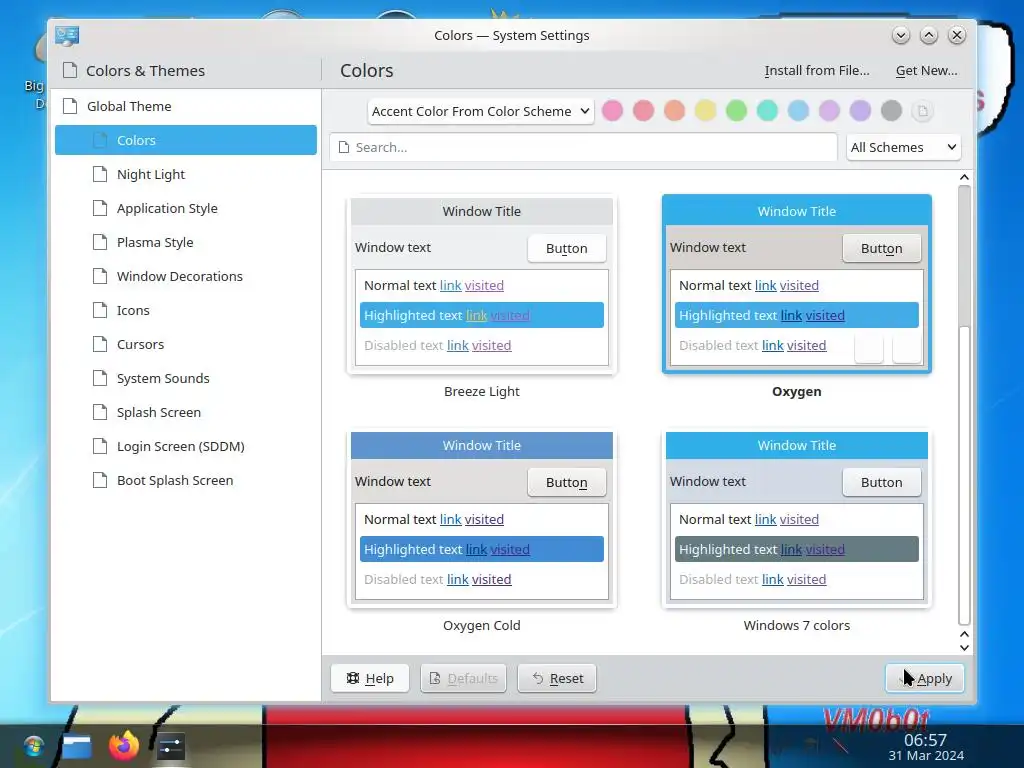The width and height of the screenshot is (1024, 768).
Task: Open Global Theme settings
Action: 185,106
